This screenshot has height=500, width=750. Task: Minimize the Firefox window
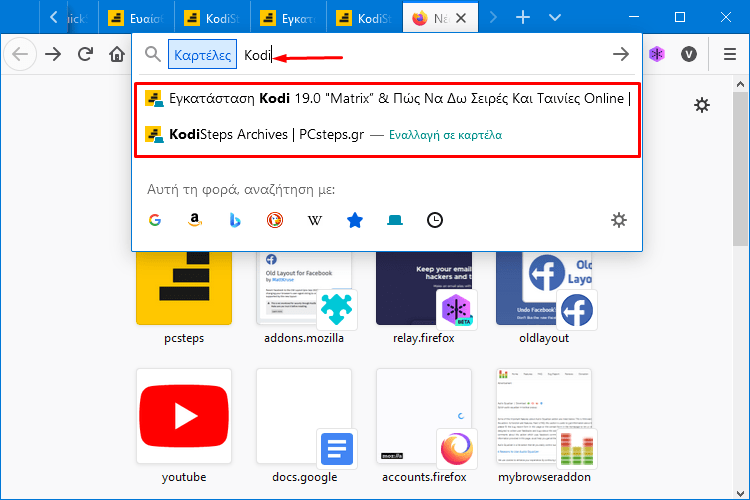click(634, 17)
